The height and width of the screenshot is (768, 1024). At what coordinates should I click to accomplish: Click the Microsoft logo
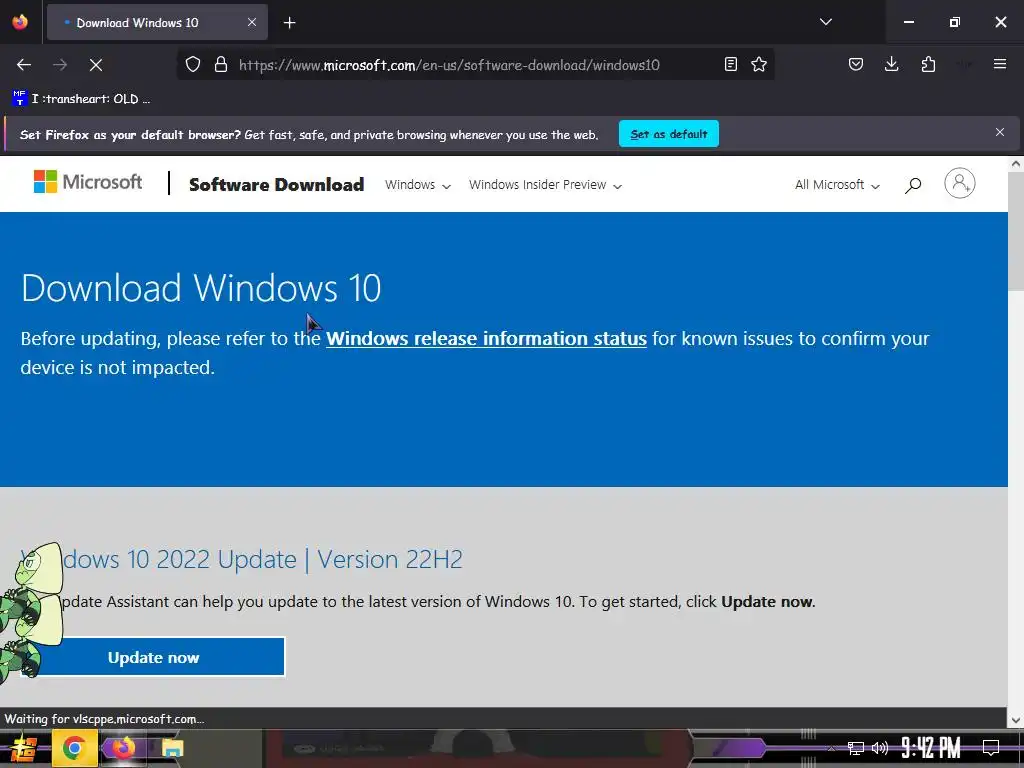click(88, 182)
